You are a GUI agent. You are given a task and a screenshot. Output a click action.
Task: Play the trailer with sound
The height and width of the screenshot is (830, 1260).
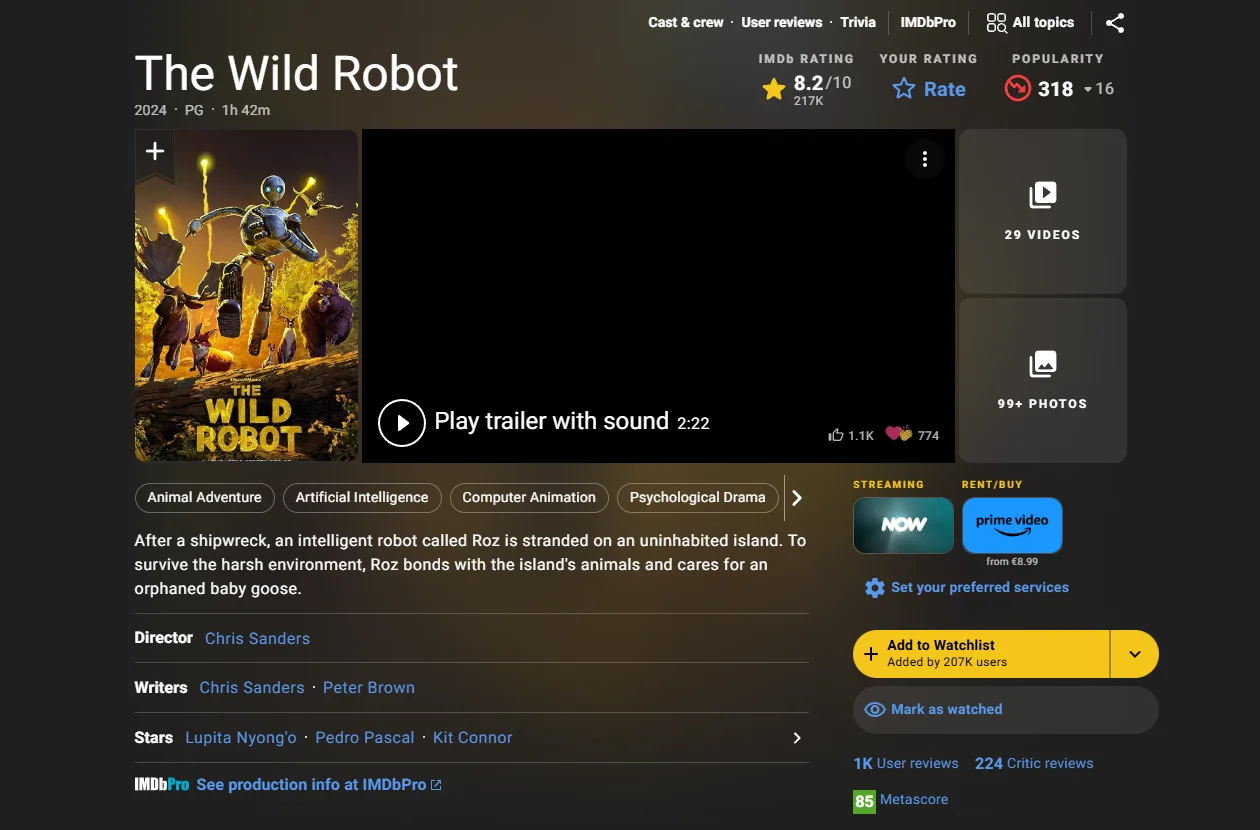(x=402, y=422)
